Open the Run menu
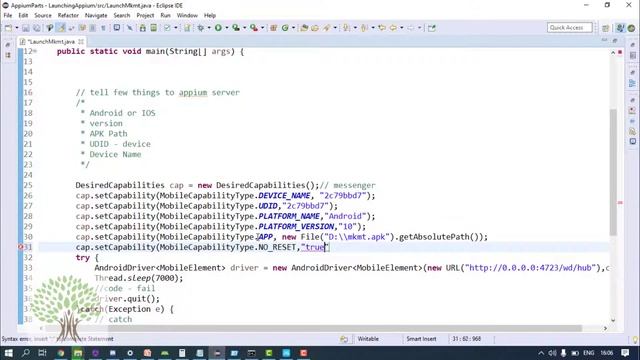The height and width of the screenshot is (360, 640). [165, 15]
